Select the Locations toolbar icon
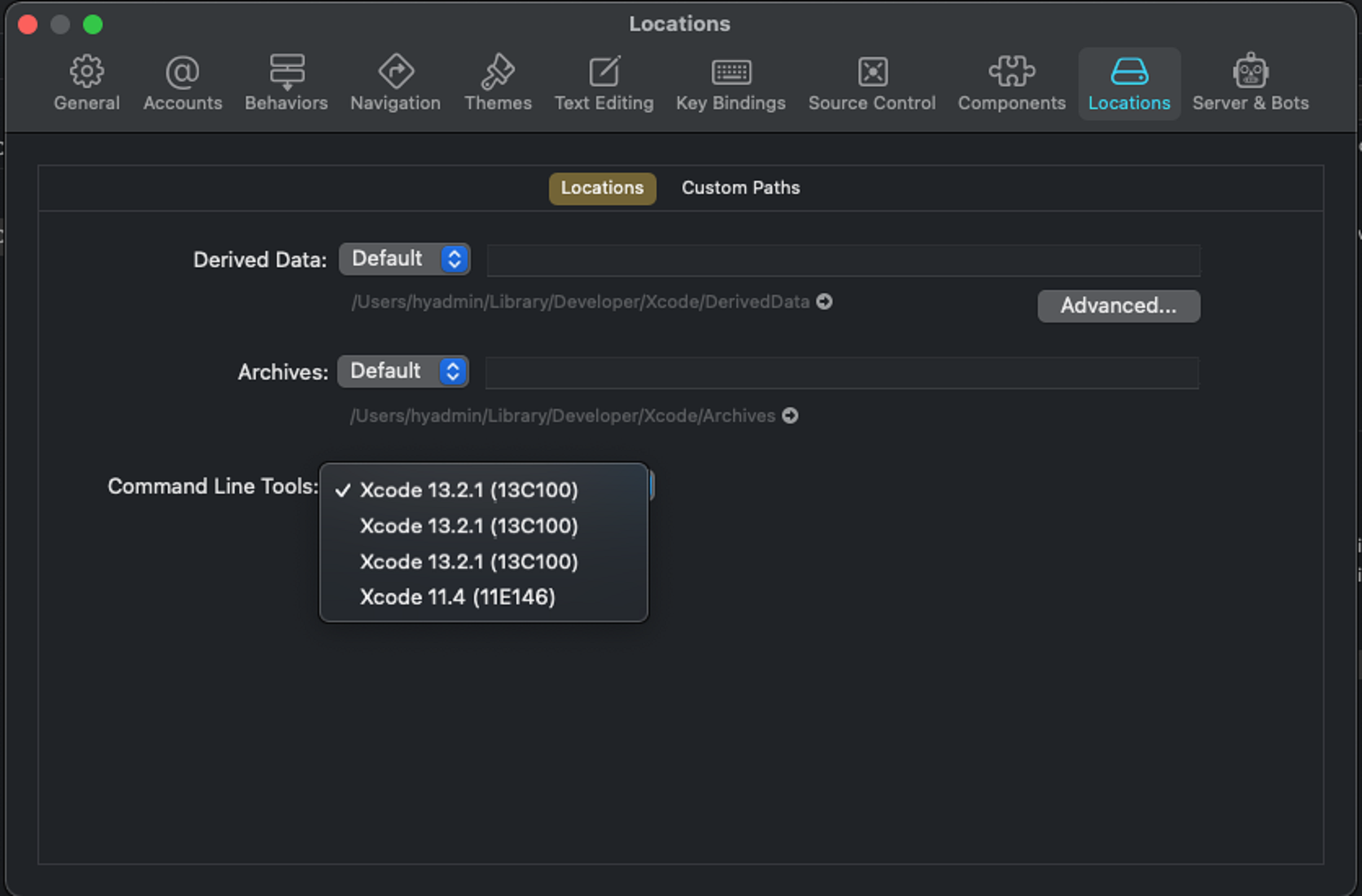 pyautogui.click(x=1129, y=84)
